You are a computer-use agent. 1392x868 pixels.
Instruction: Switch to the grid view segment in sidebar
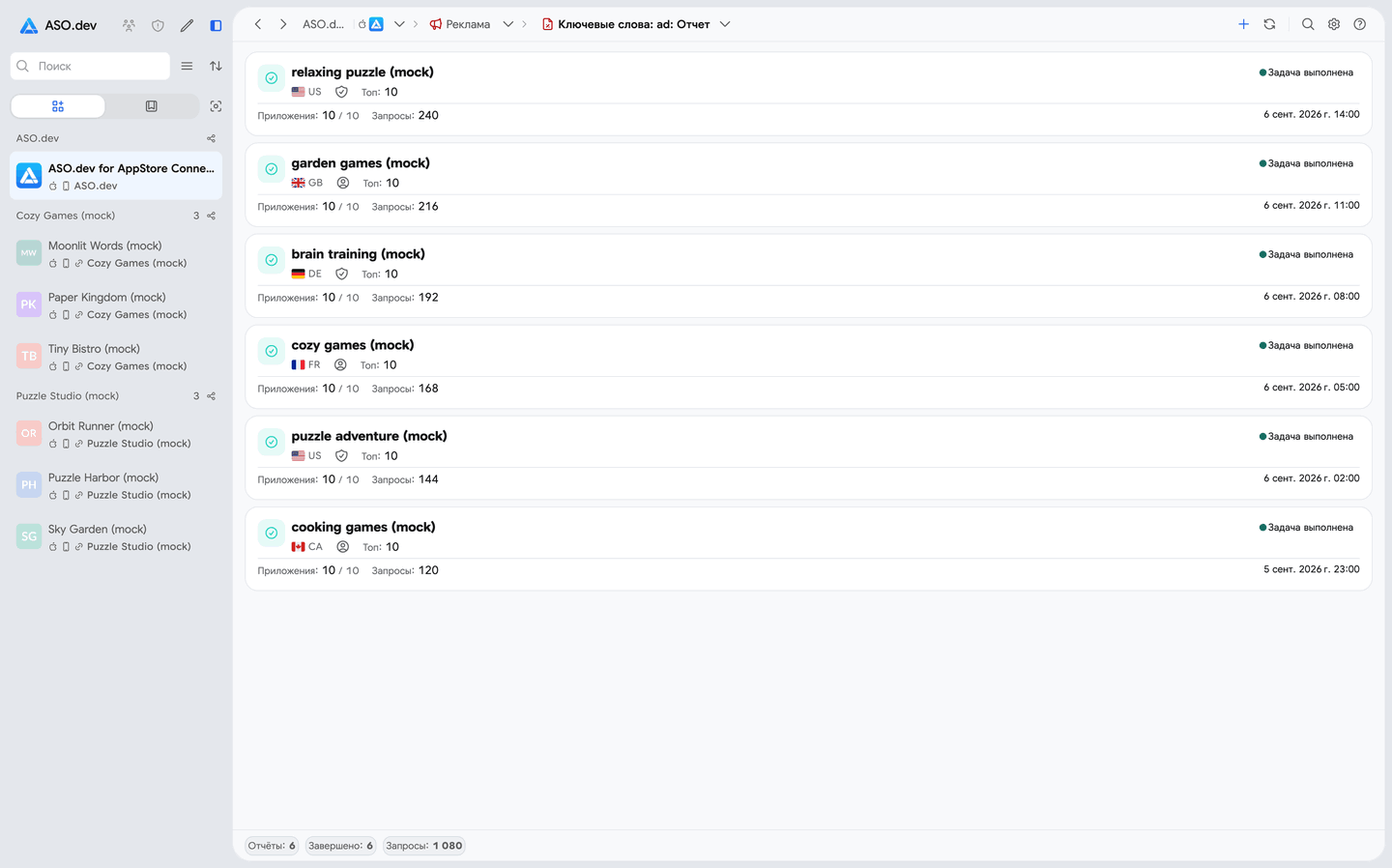[x=58, y=106]
